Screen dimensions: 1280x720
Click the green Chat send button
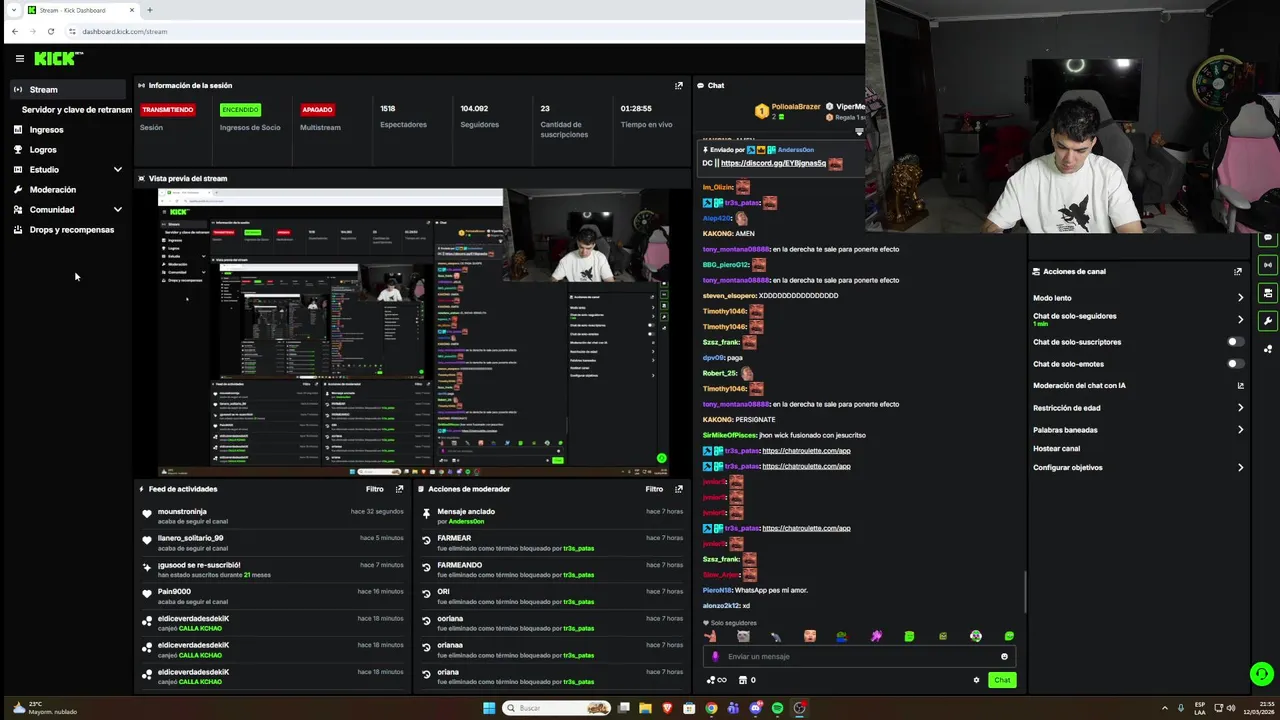(x=1002, y=680)
